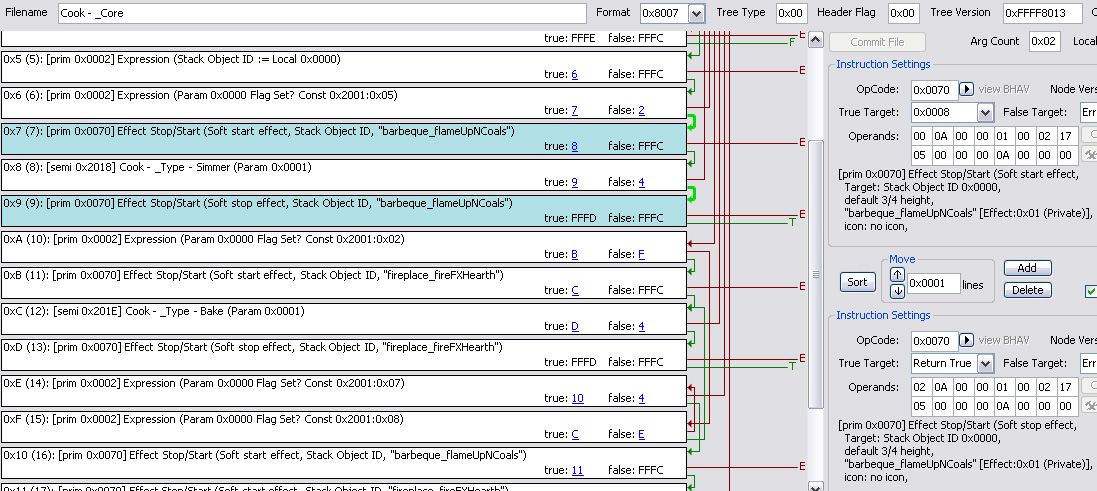
Task: Open the Format dropdown showing 0x8007
Action: coord(696,13)
